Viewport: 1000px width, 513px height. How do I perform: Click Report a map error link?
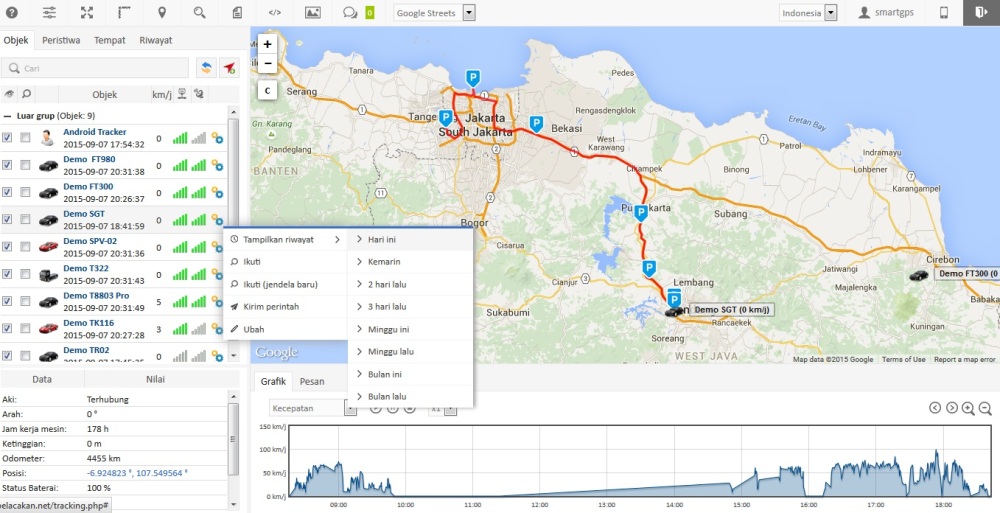(964, 359)
